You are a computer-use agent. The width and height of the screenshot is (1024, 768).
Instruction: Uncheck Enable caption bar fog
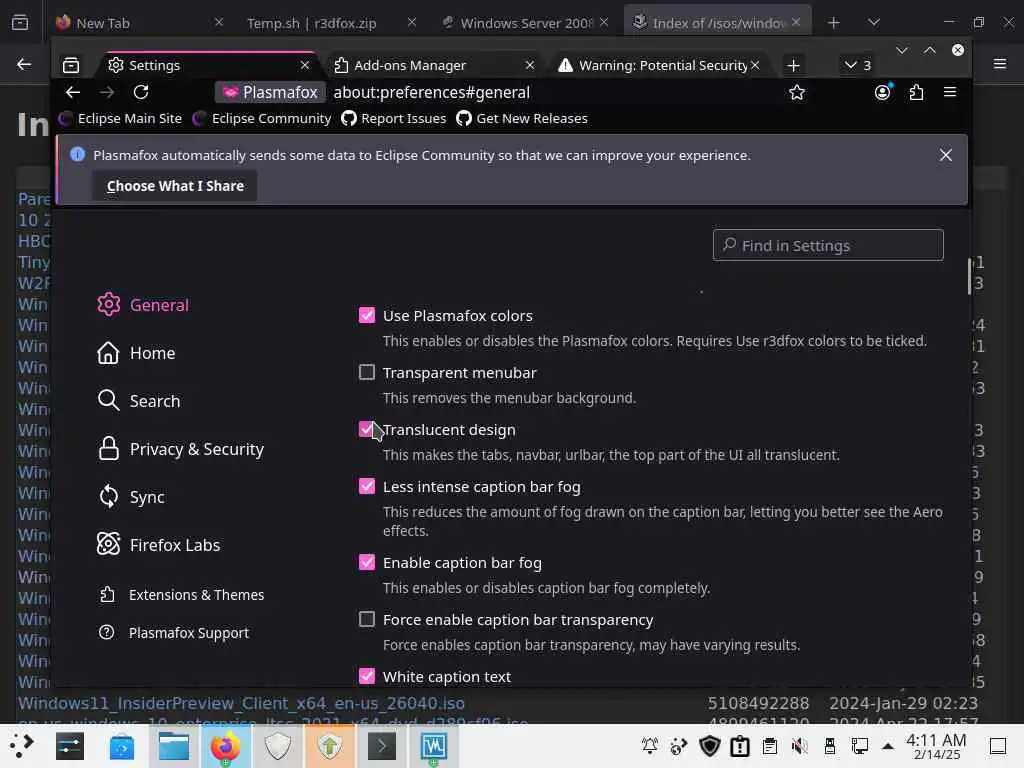[367, 562]
